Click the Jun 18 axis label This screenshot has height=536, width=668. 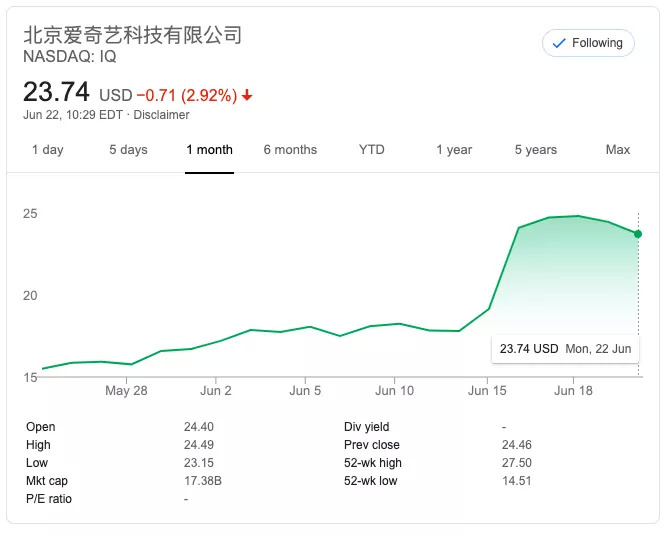(573, 391)
